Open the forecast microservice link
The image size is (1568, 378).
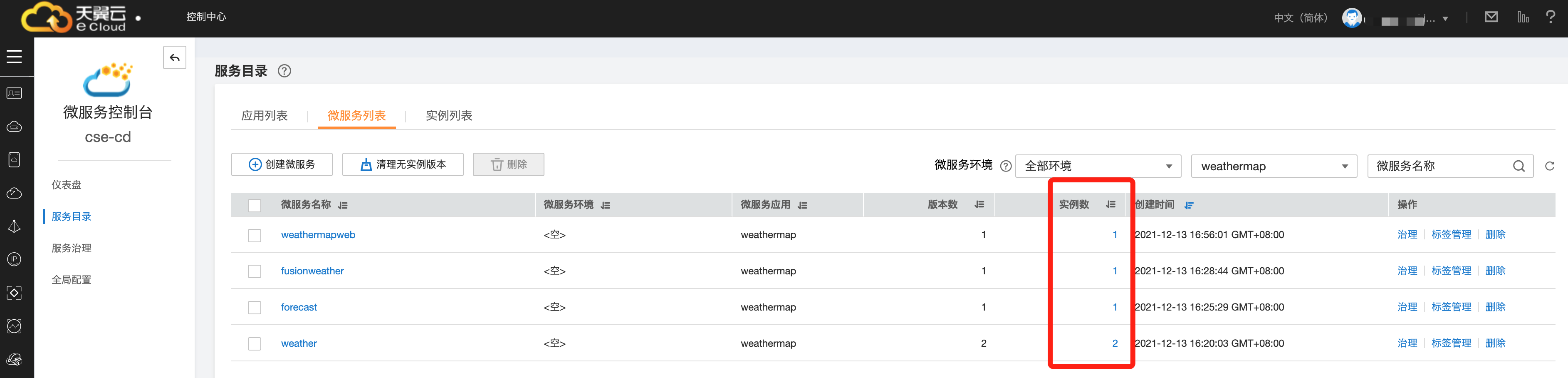pos(299,307)
